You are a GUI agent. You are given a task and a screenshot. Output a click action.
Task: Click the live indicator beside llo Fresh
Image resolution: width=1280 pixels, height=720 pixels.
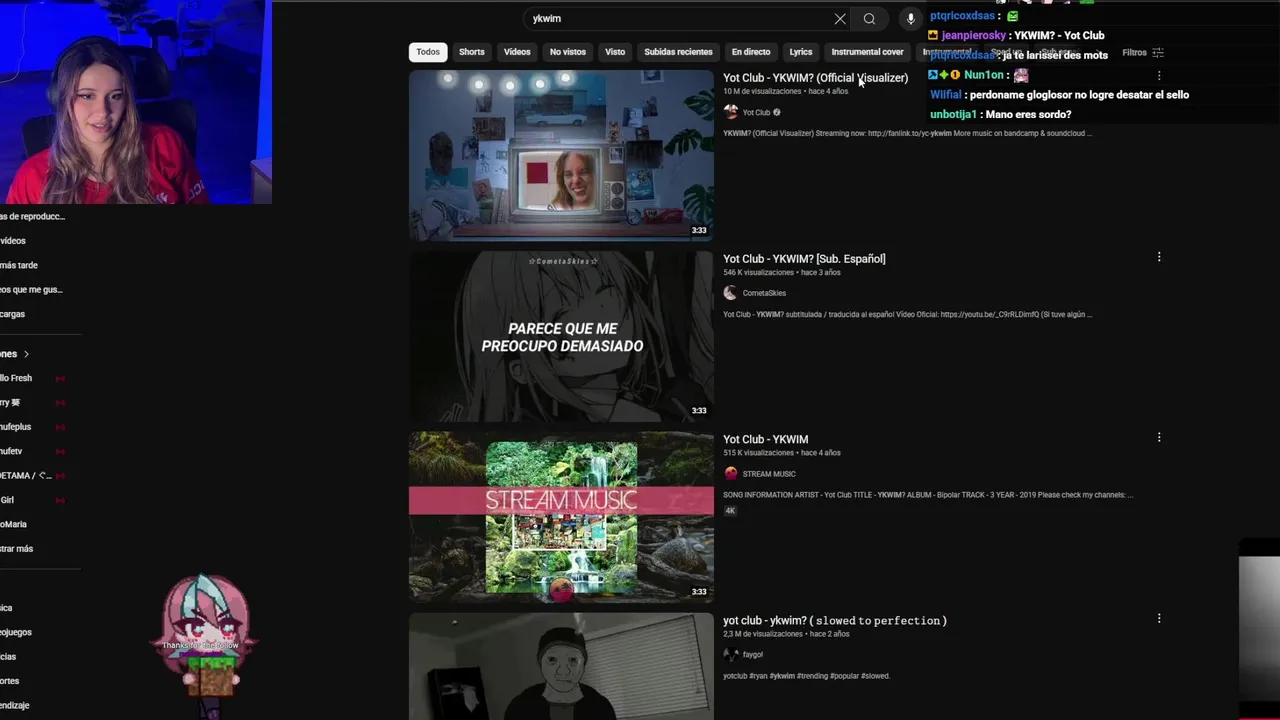pos(60,378)
